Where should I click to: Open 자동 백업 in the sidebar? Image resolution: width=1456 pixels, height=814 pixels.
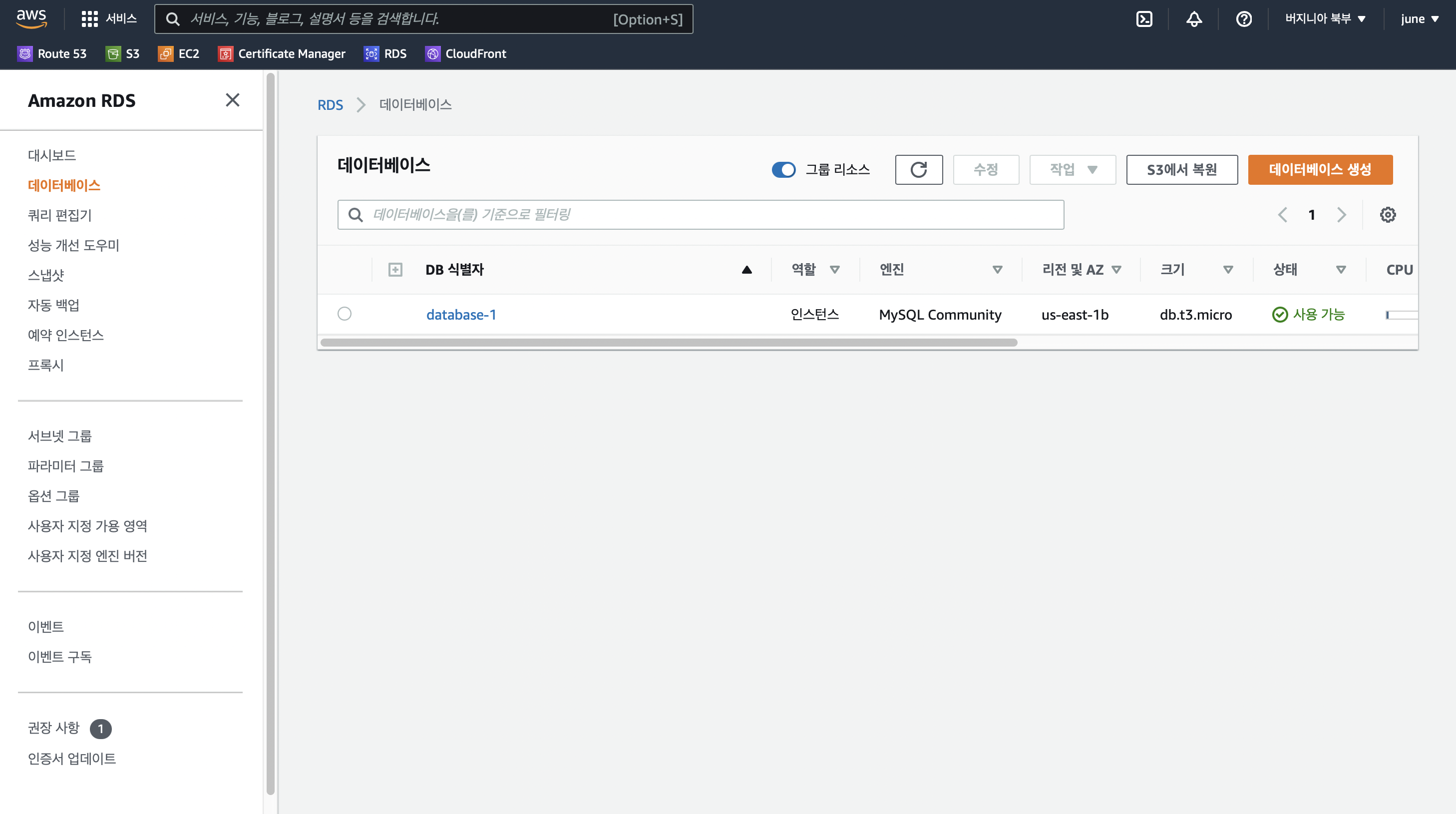[x=54, y=305]
